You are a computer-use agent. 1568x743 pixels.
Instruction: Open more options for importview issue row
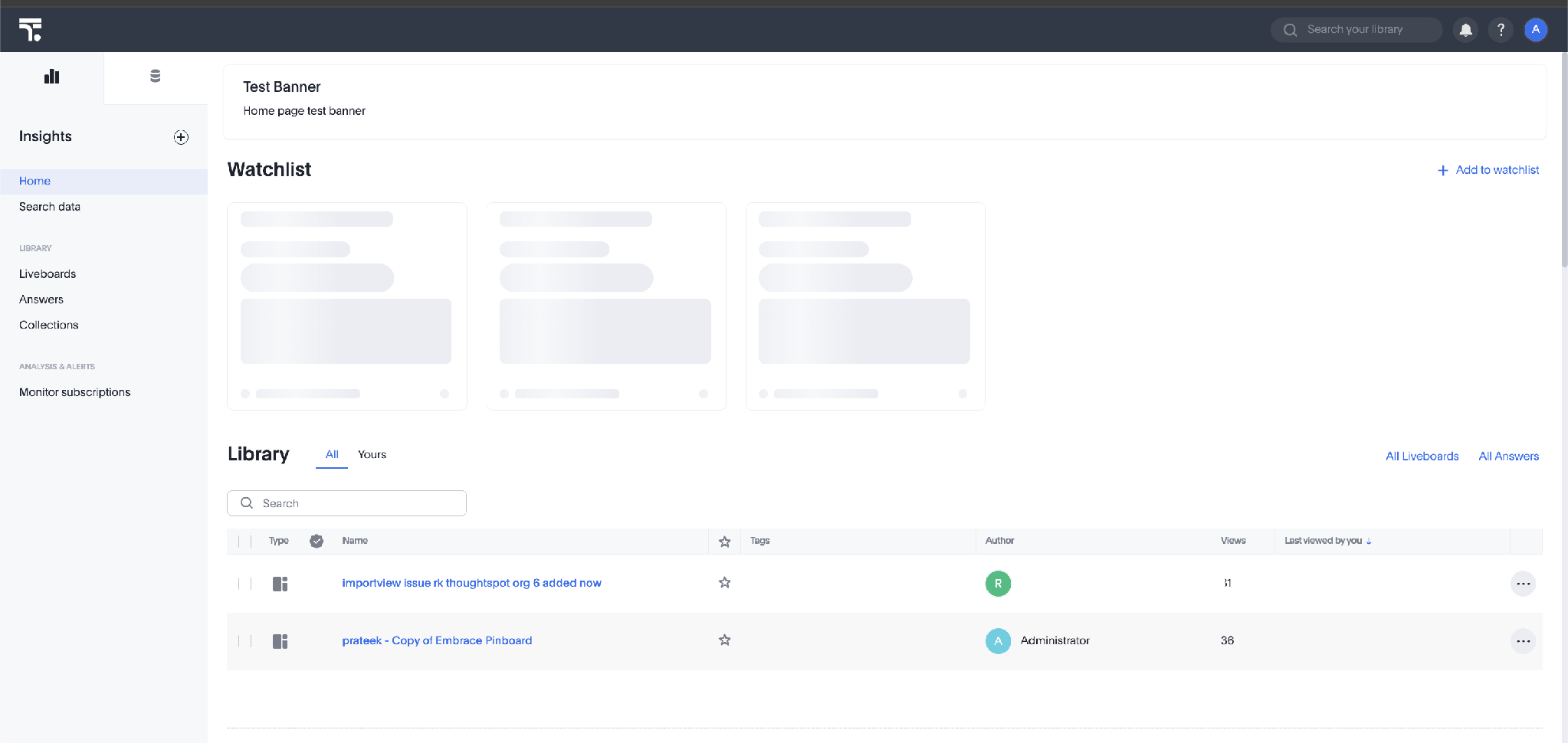[x=1523, y=584]
